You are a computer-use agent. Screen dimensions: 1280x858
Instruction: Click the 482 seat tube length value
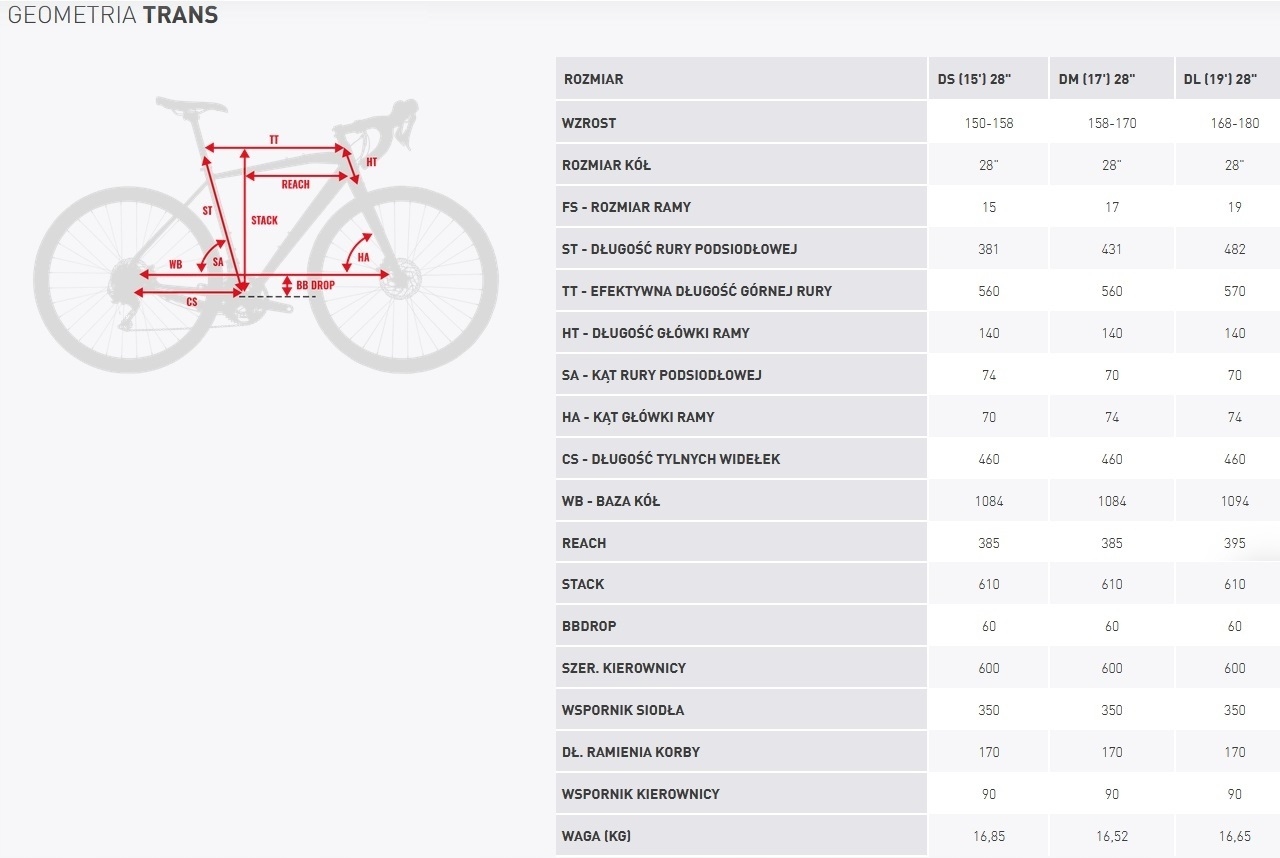1234,249
